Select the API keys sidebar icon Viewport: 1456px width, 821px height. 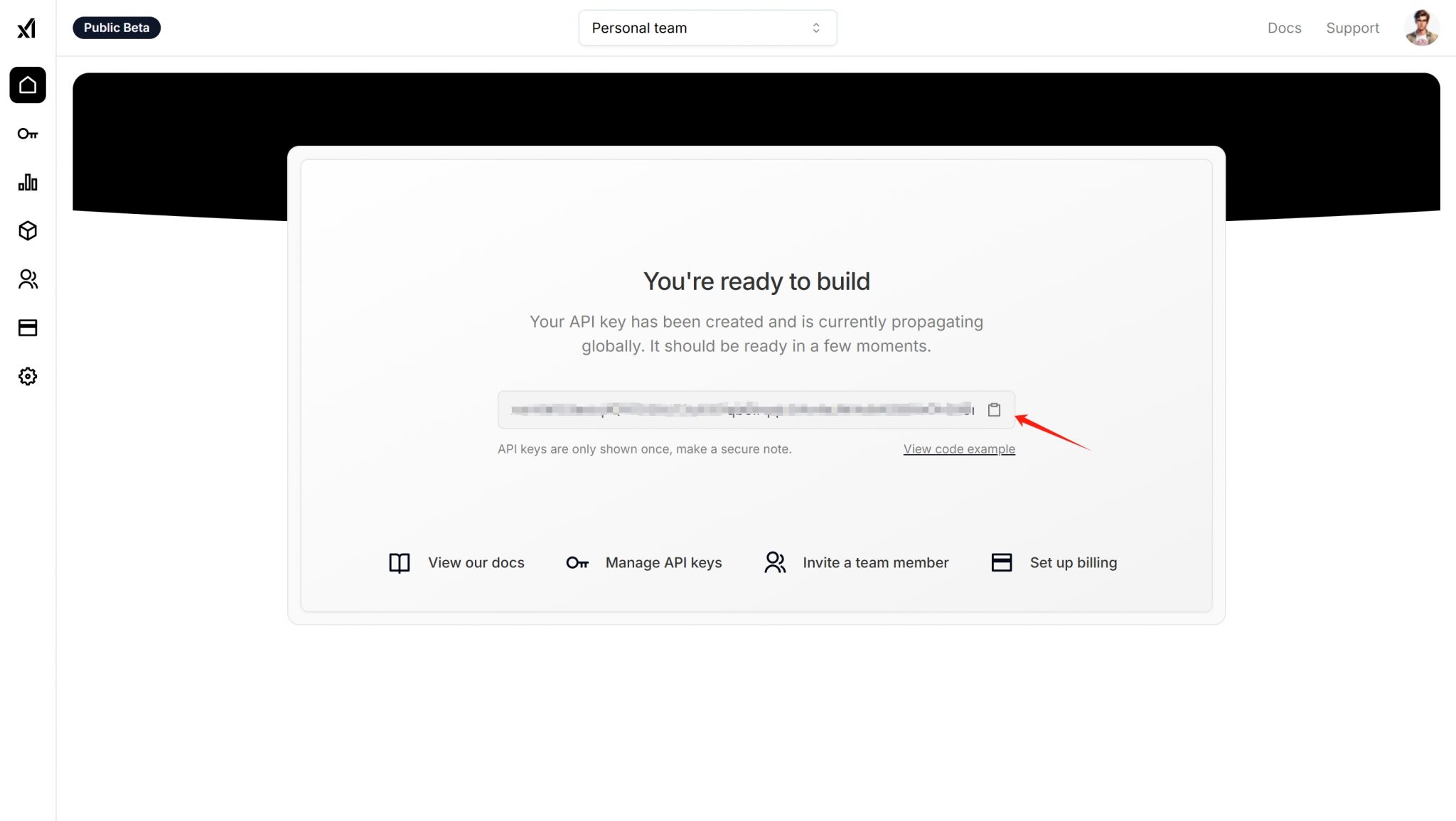[28, 134]
